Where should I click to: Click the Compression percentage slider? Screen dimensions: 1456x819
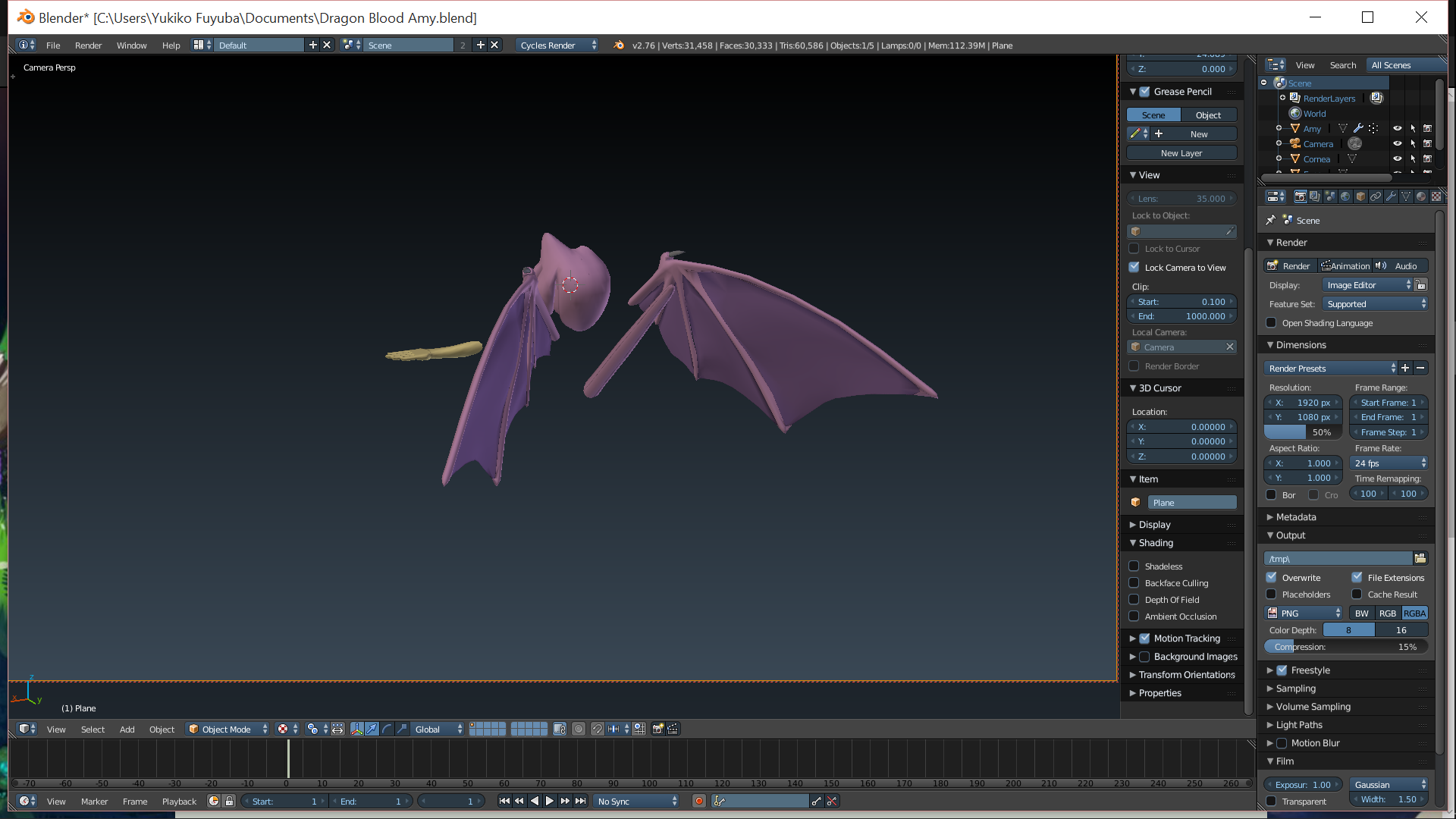coord(1346,647)
